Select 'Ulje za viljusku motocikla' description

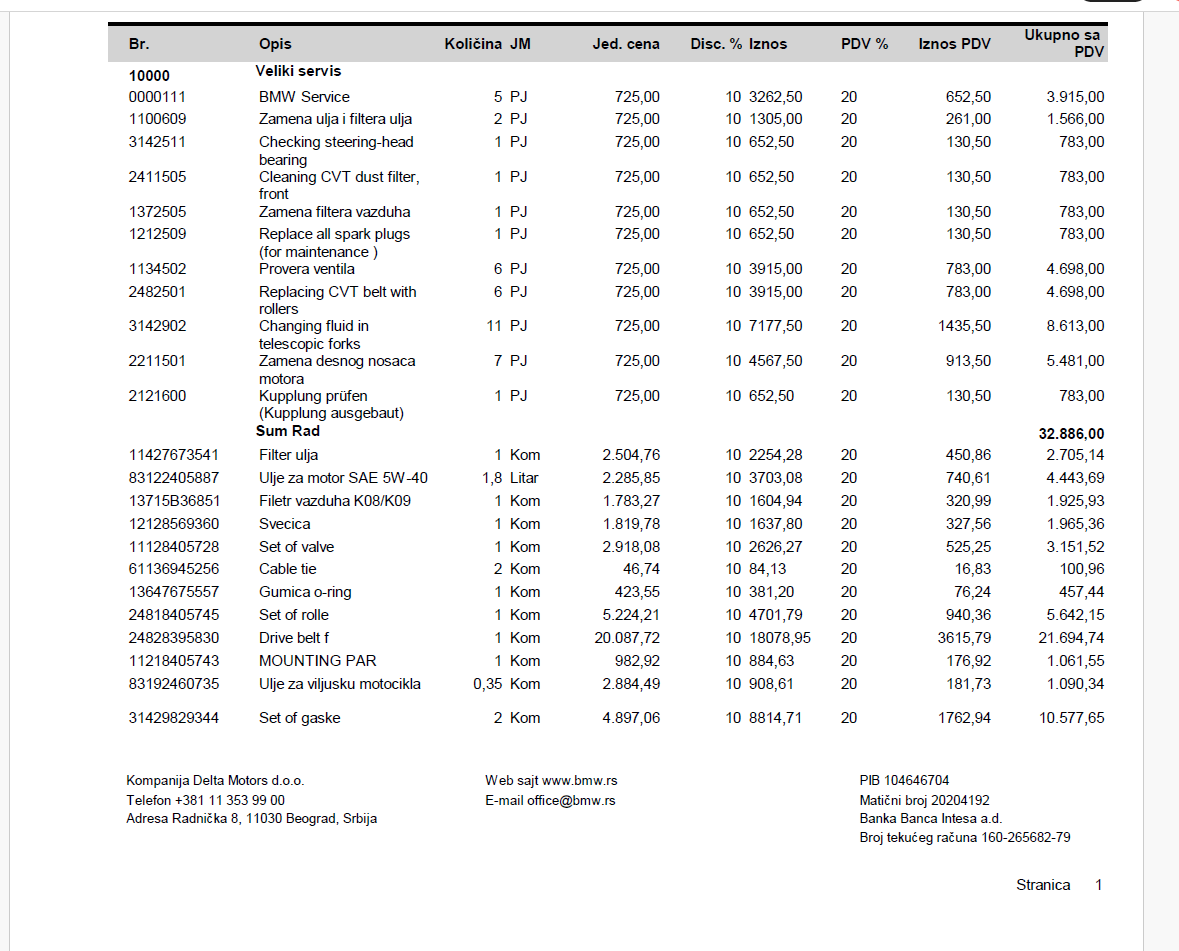[340, 684]
